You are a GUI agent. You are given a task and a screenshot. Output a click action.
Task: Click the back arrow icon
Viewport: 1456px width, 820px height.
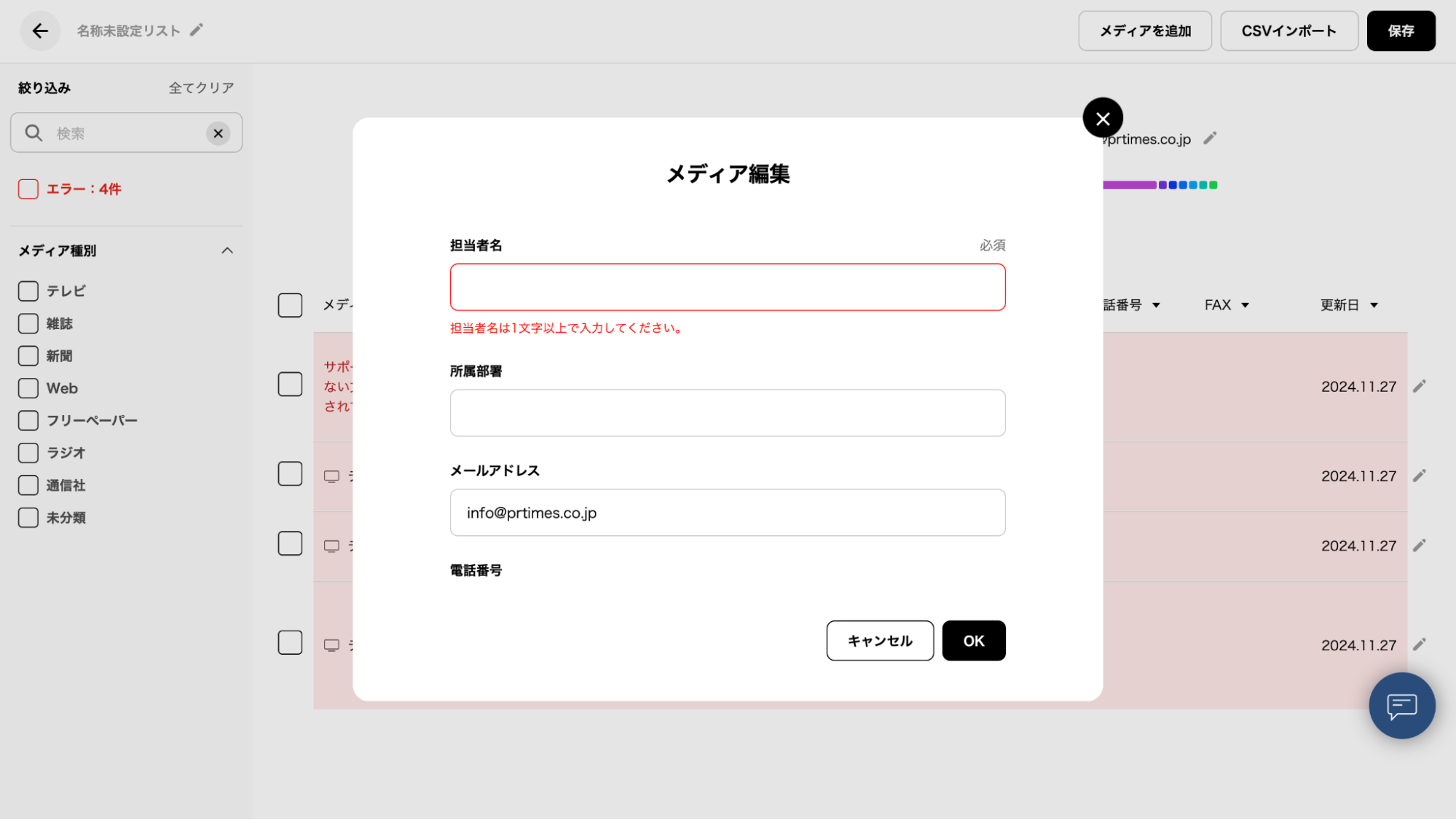(40, 31)
